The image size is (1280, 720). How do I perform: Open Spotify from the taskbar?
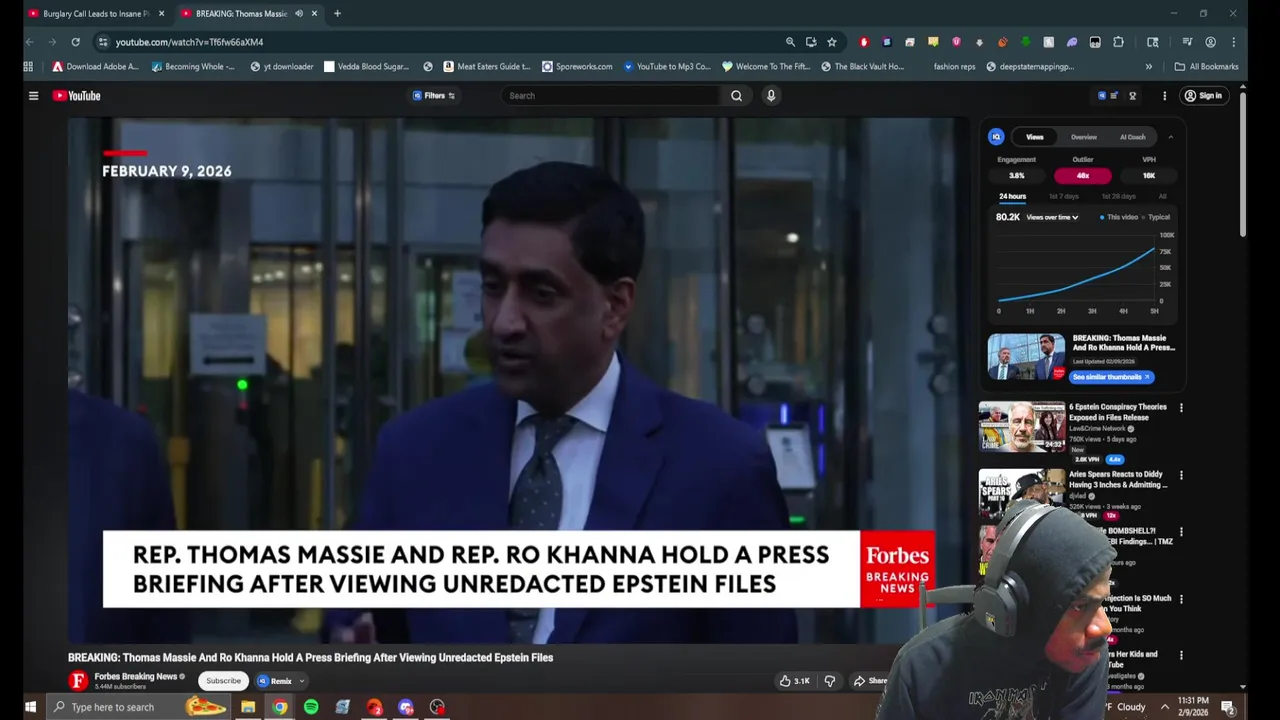[311, 707]
